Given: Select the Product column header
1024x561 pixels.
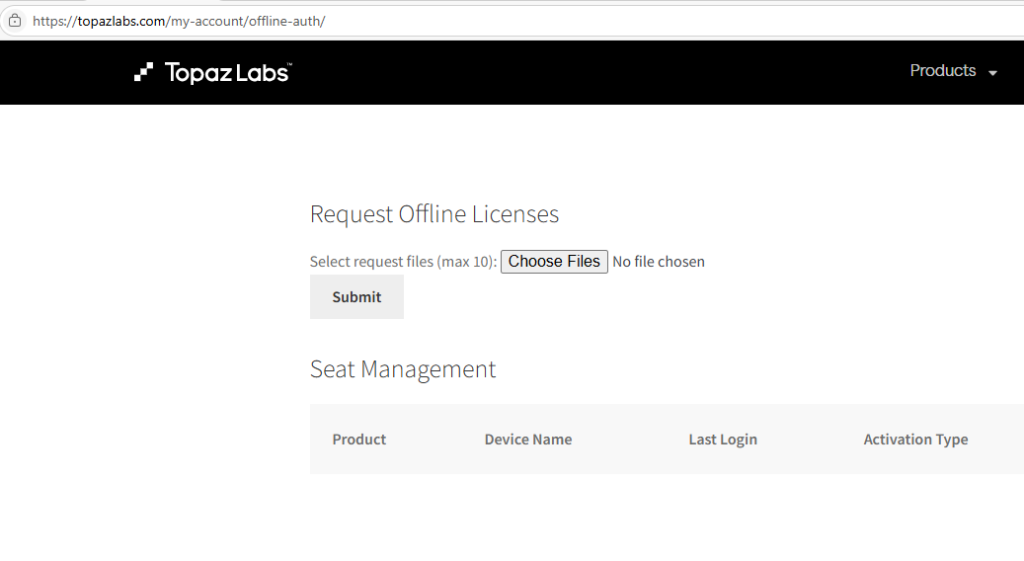Looking at the screenshot, I should (x=359, y=440).
